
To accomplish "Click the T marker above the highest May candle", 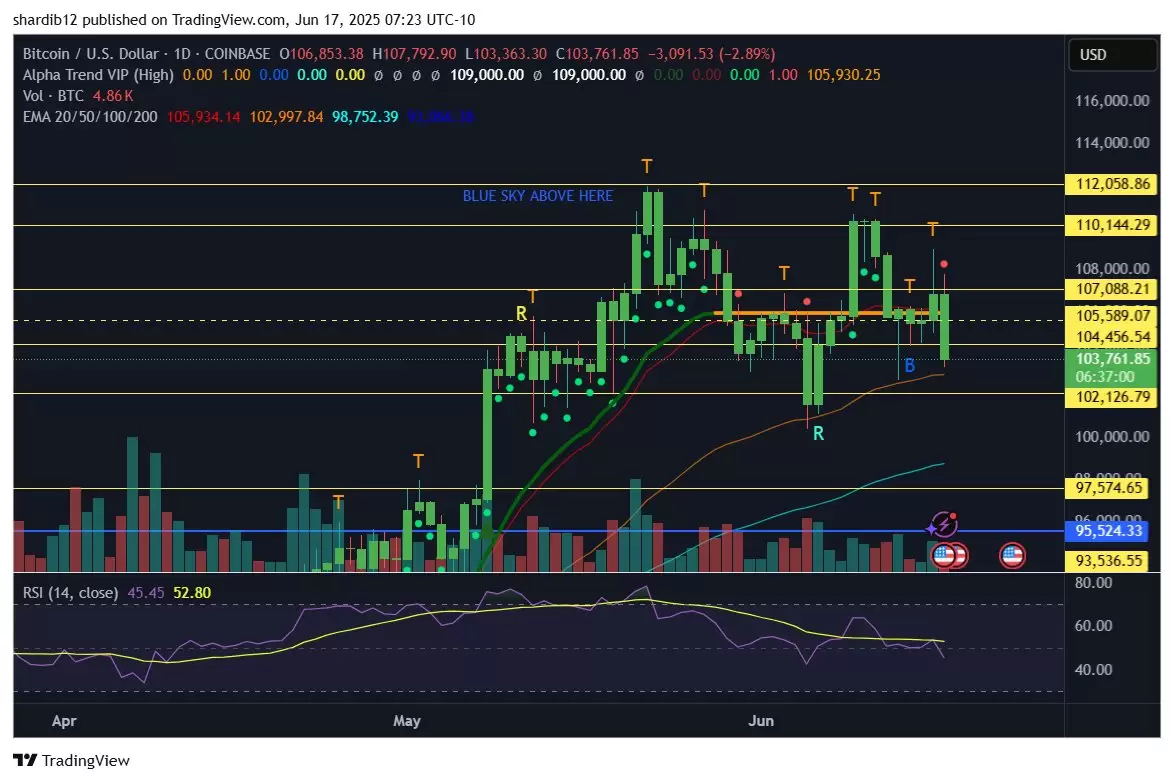I will tap(647, 166).
